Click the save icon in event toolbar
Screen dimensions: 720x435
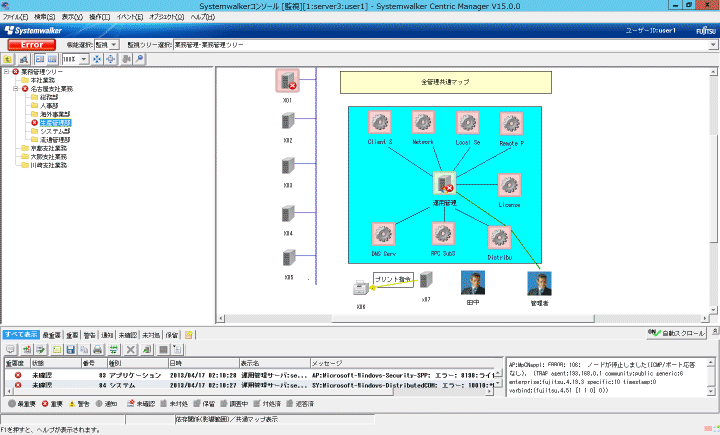[x=71, y=349]
